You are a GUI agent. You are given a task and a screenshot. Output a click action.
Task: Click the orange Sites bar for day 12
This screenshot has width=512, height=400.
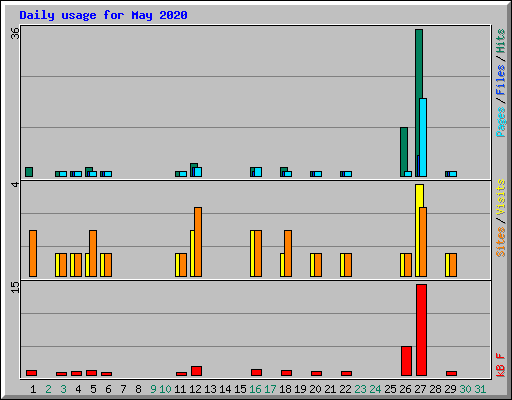[198, 242]
